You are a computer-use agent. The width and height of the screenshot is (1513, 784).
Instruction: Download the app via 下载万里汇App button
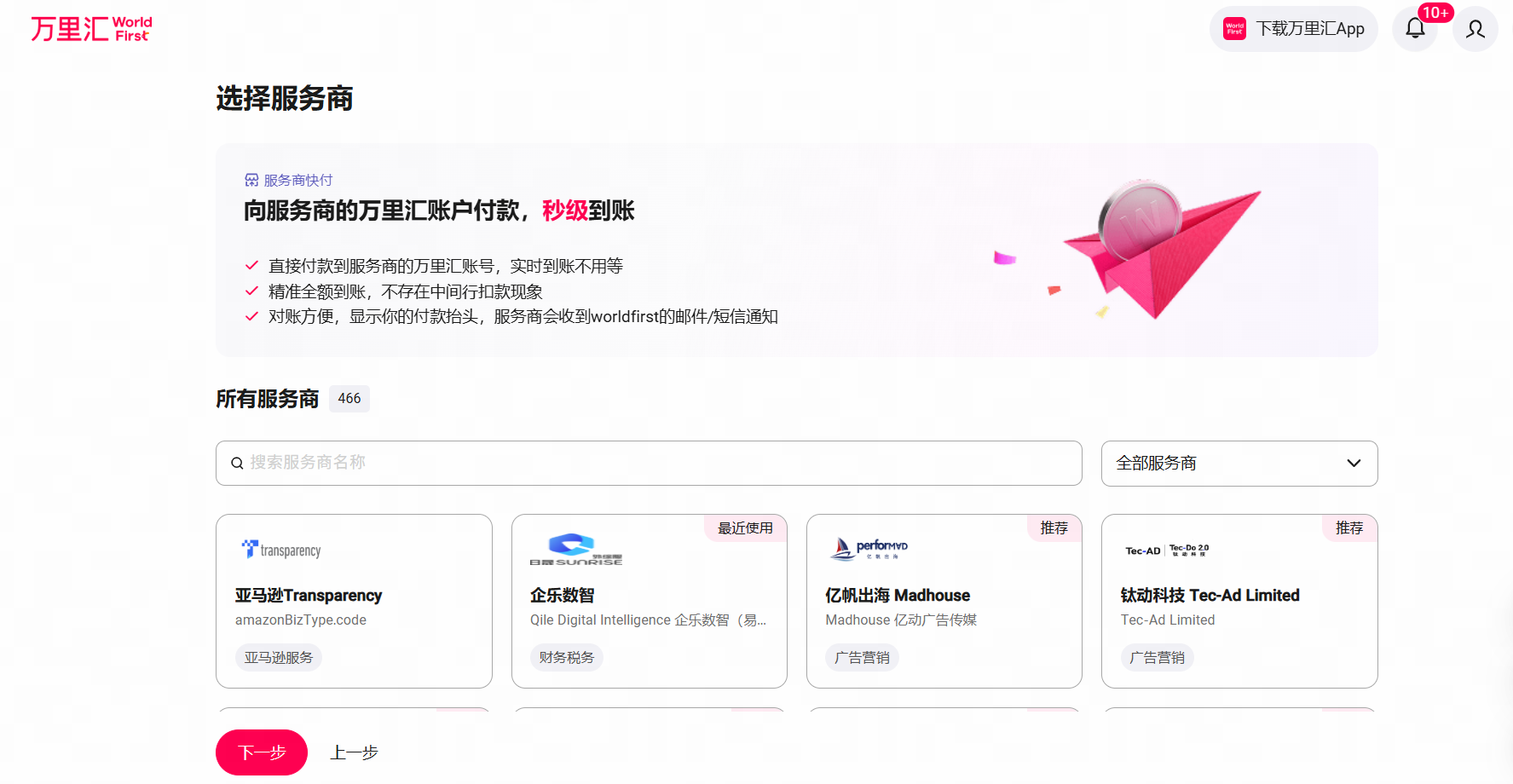1294,29
